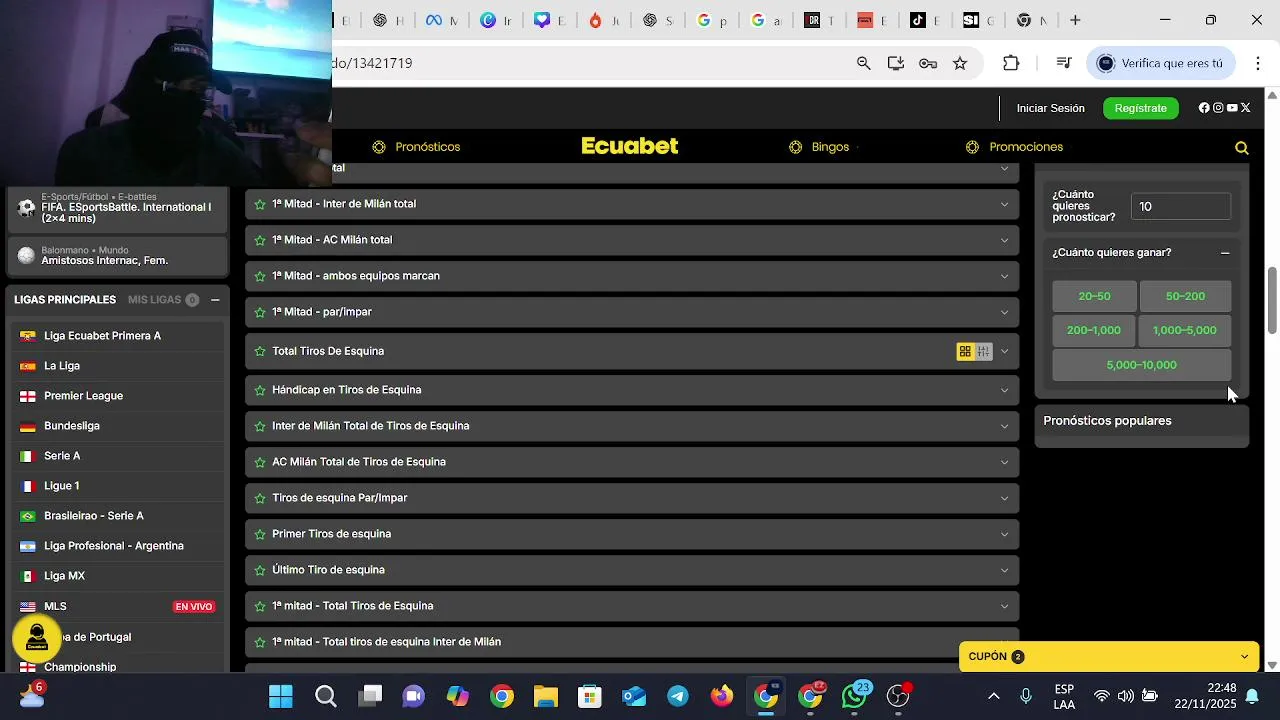Open File Explorer from taskbar
The image size is (1280, 720).
coord(545,696)
